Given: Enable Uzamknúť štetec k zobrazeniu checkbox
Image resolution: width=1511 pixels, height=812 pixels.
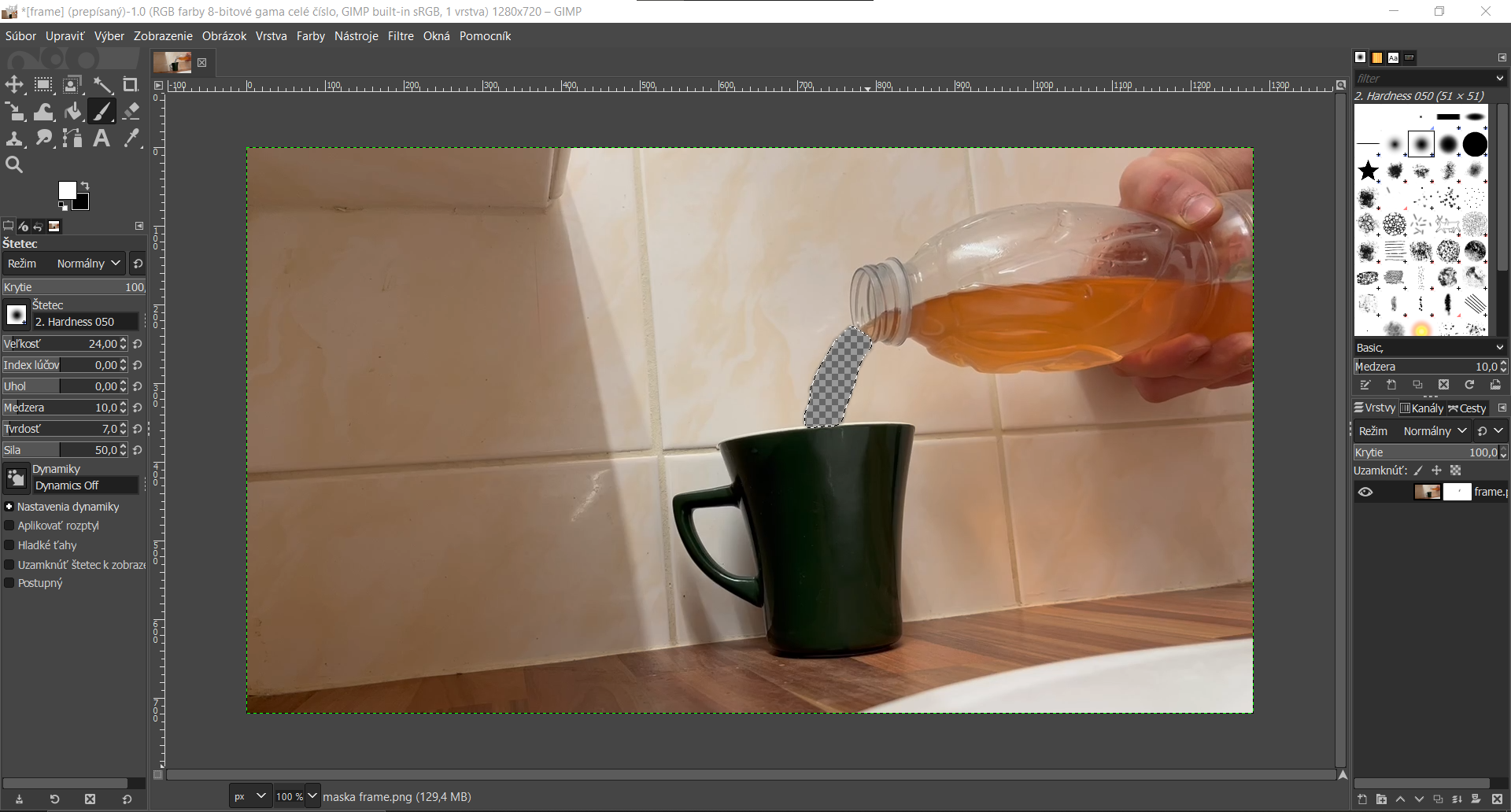Looking at the screenshot, I should [9, 565].
